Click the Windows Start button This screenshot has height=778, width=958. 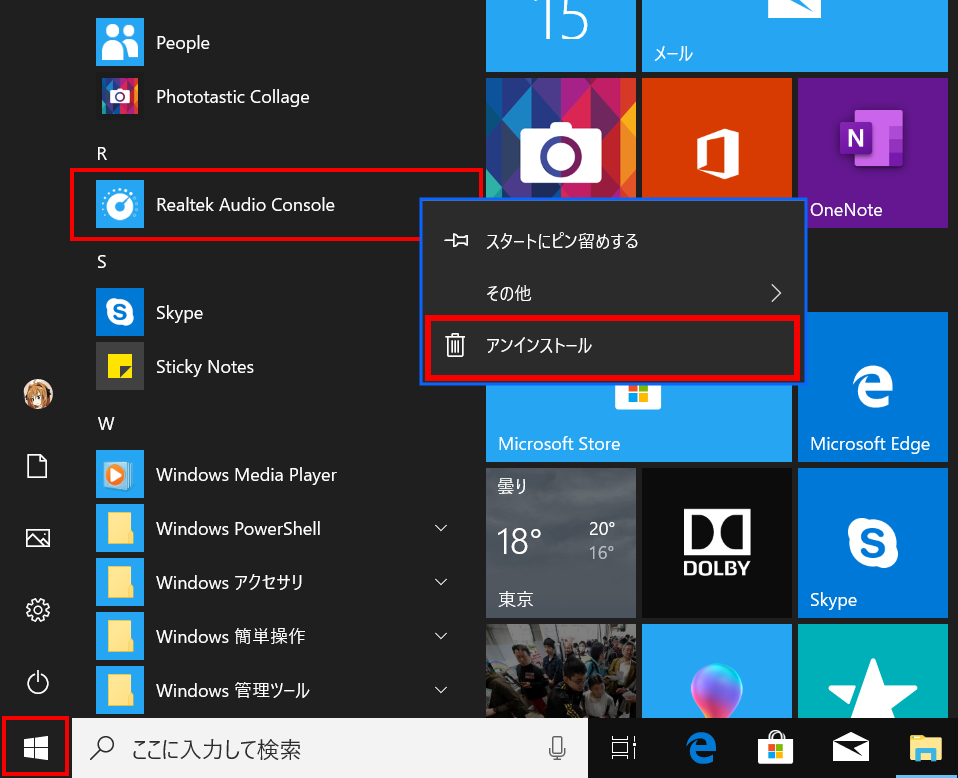click(x=36, y=748)
